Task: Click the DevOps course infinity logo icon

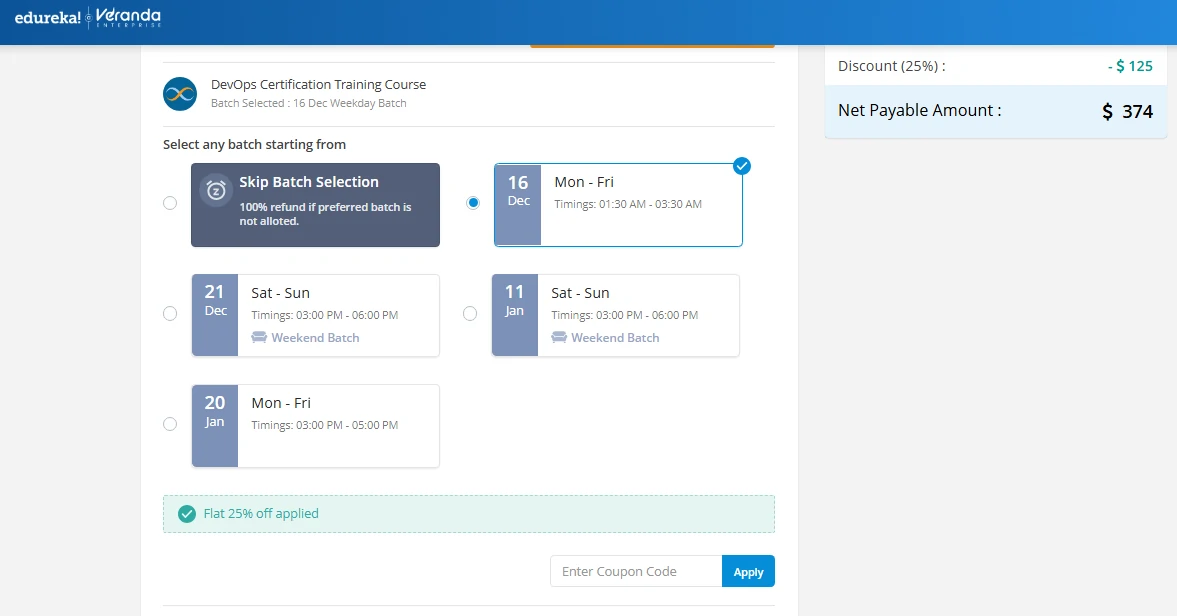Action: (180, 94)
